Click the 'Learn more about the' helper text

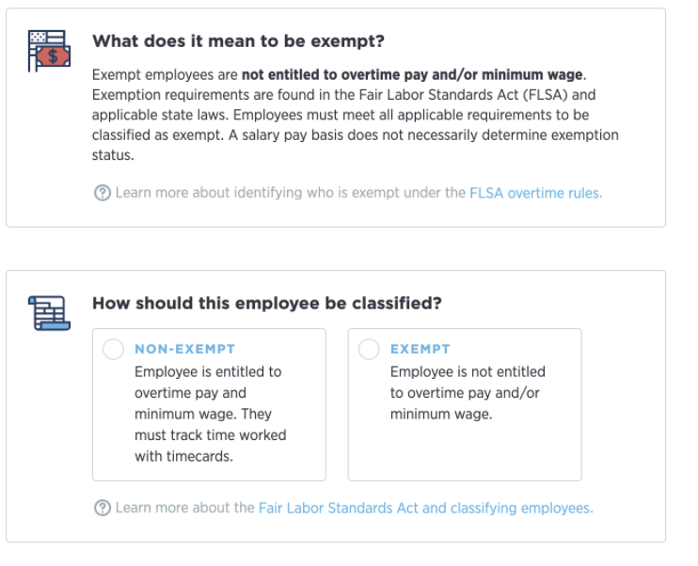click(x=185, y=508)
